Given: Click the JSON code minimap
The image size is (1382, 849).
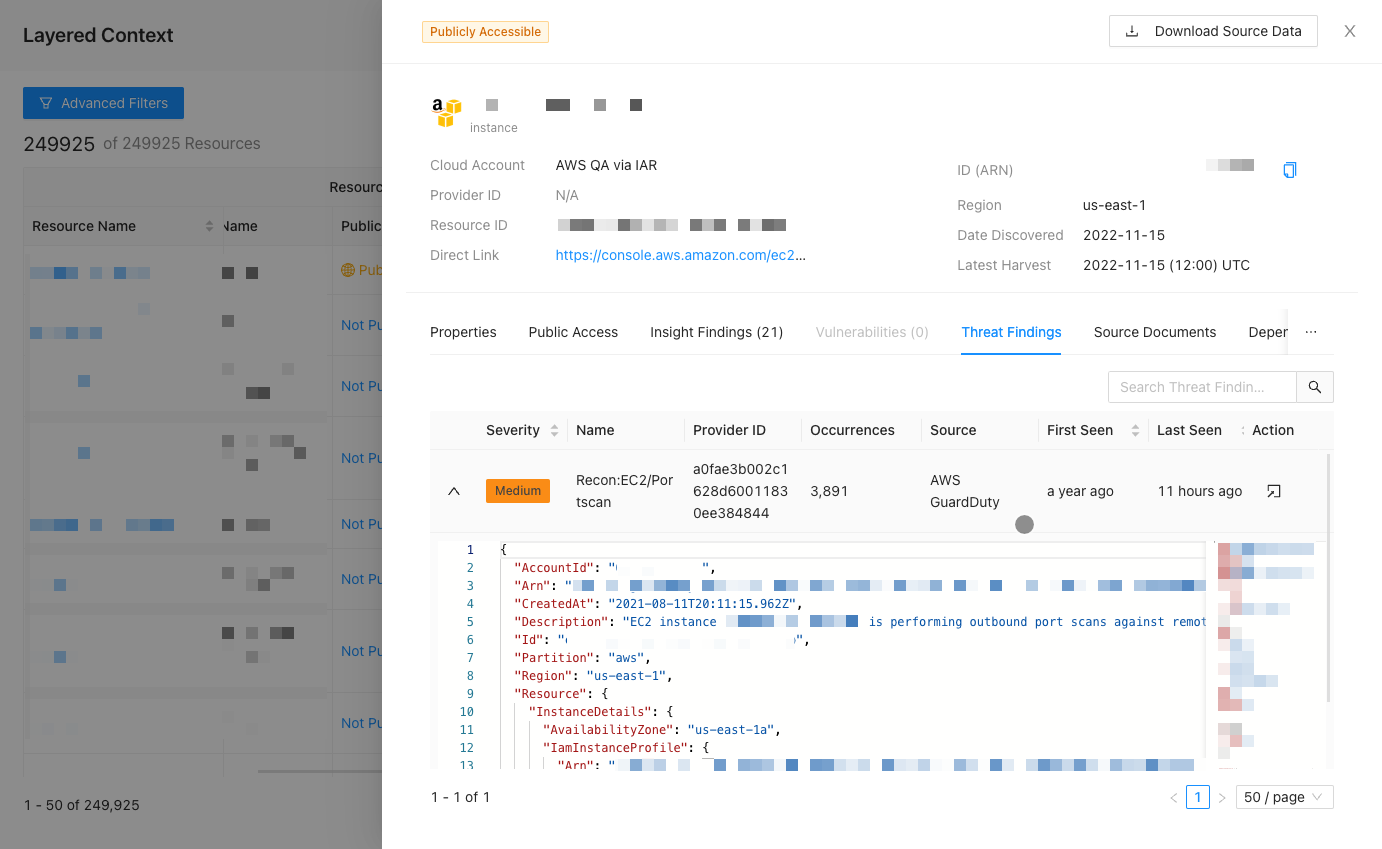Looking at the screenshot, I should [1265, 655].
